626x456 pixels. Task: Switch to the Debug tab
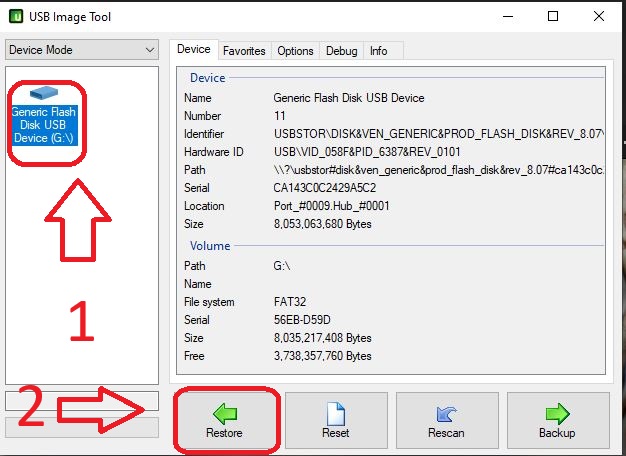pyautogui.click(x=341, y=51)
